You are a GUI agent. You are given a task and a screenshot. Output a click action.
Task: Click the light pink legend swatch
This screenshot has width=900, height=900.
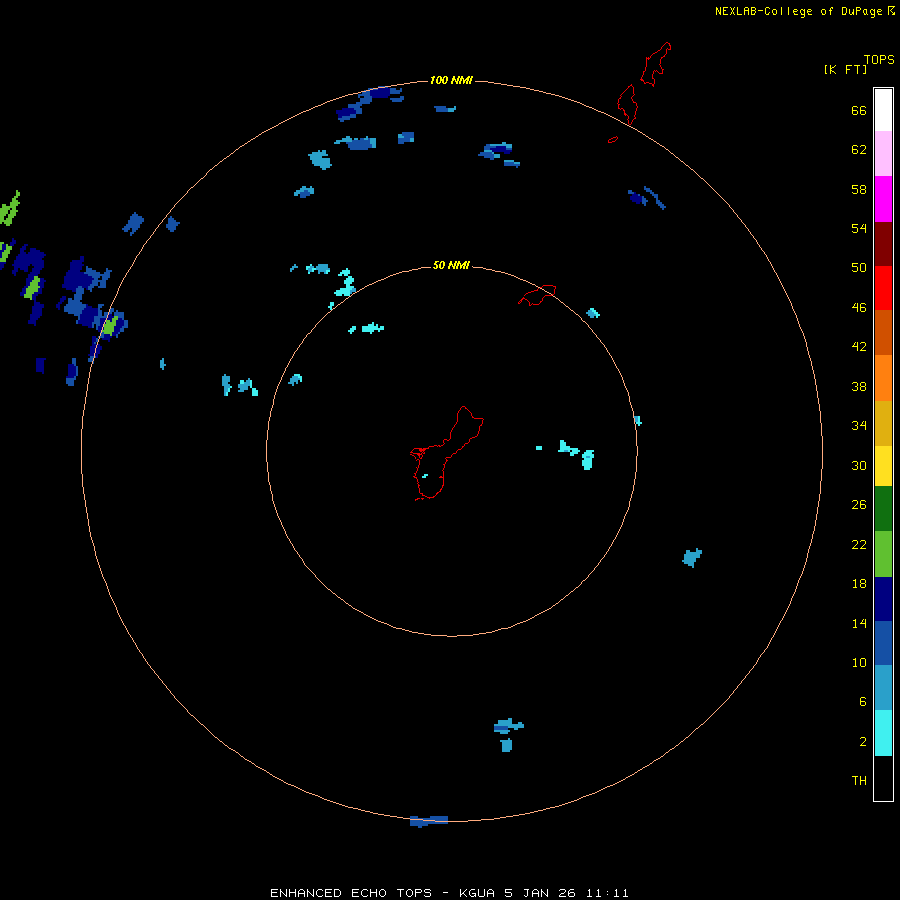pos(883,154)
